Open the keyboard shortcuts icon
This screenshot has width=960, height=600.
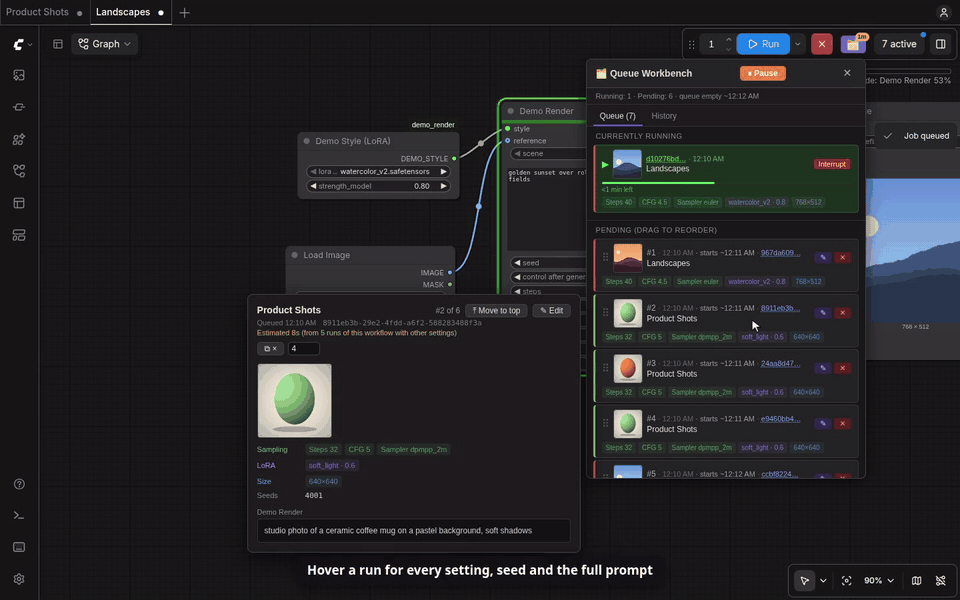[19, 547]
